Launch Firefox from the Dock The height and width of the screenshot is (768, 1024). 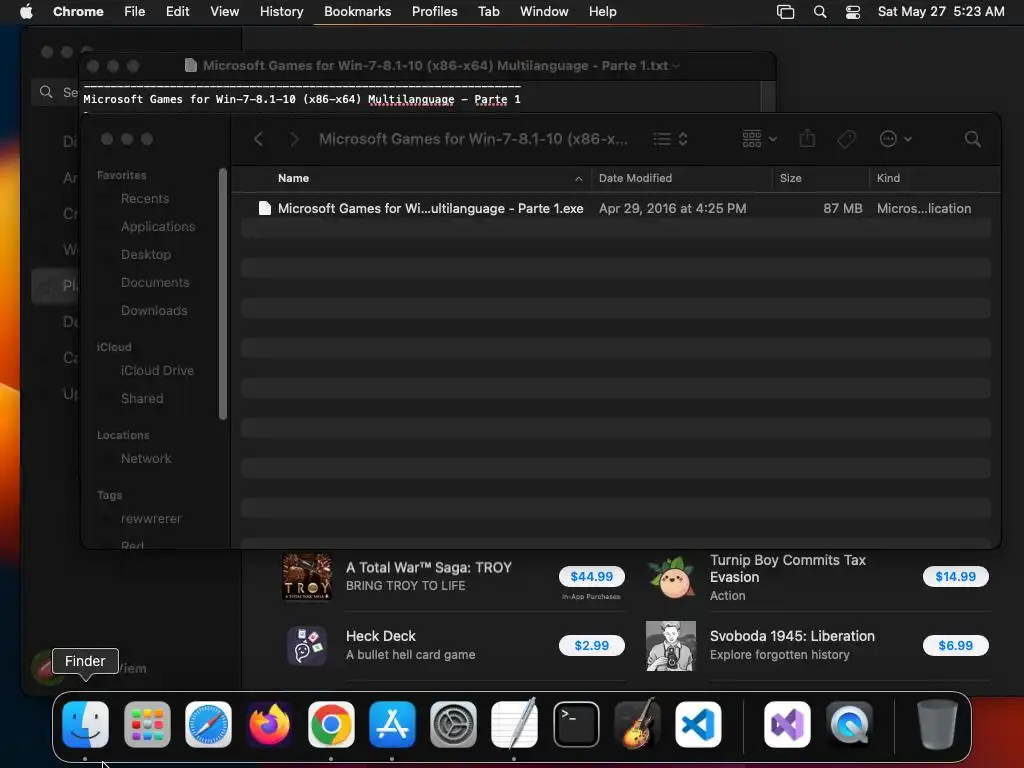pos(270,724)
